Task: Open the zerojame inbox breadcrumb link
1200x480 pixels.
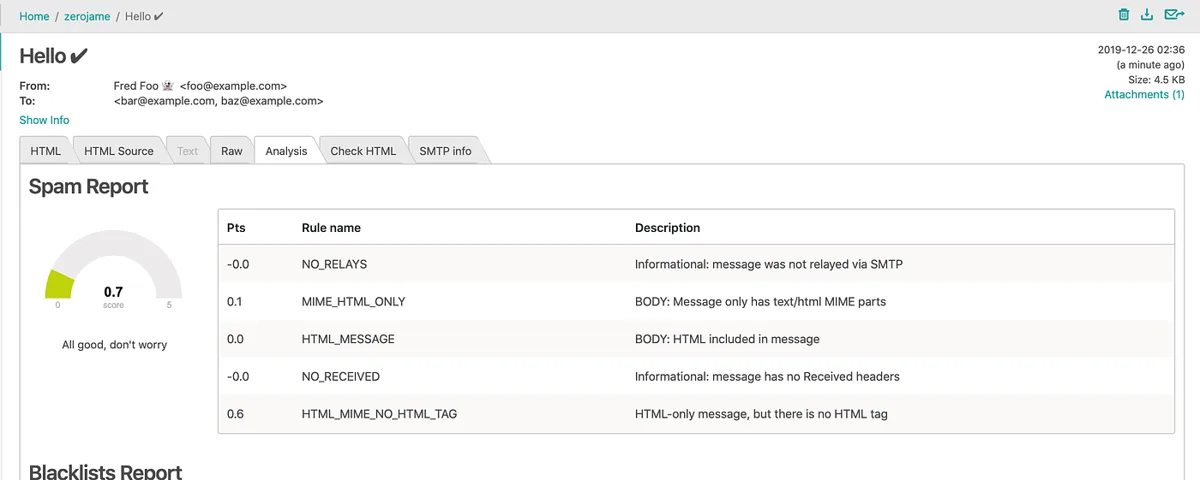Action: click(x=87, y=17)
